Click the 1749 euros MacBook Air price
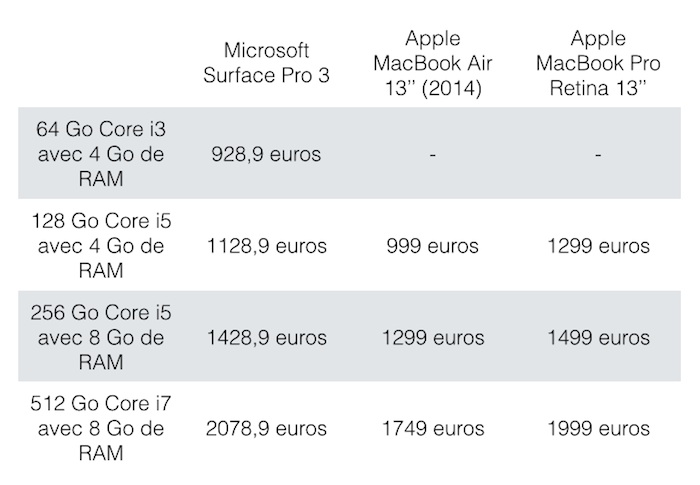This screenshot has height=485, width=700. 430,429
